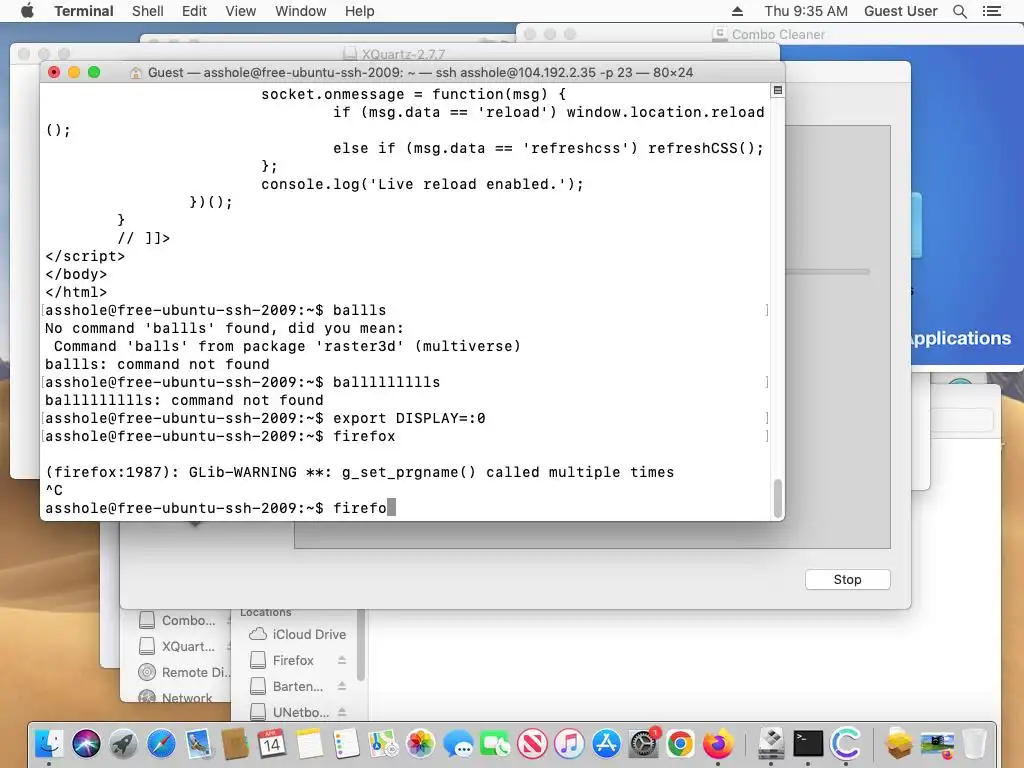Open the Terminal application menu
This screenshot has width=1024, height=768.
[x=84, y=11]
